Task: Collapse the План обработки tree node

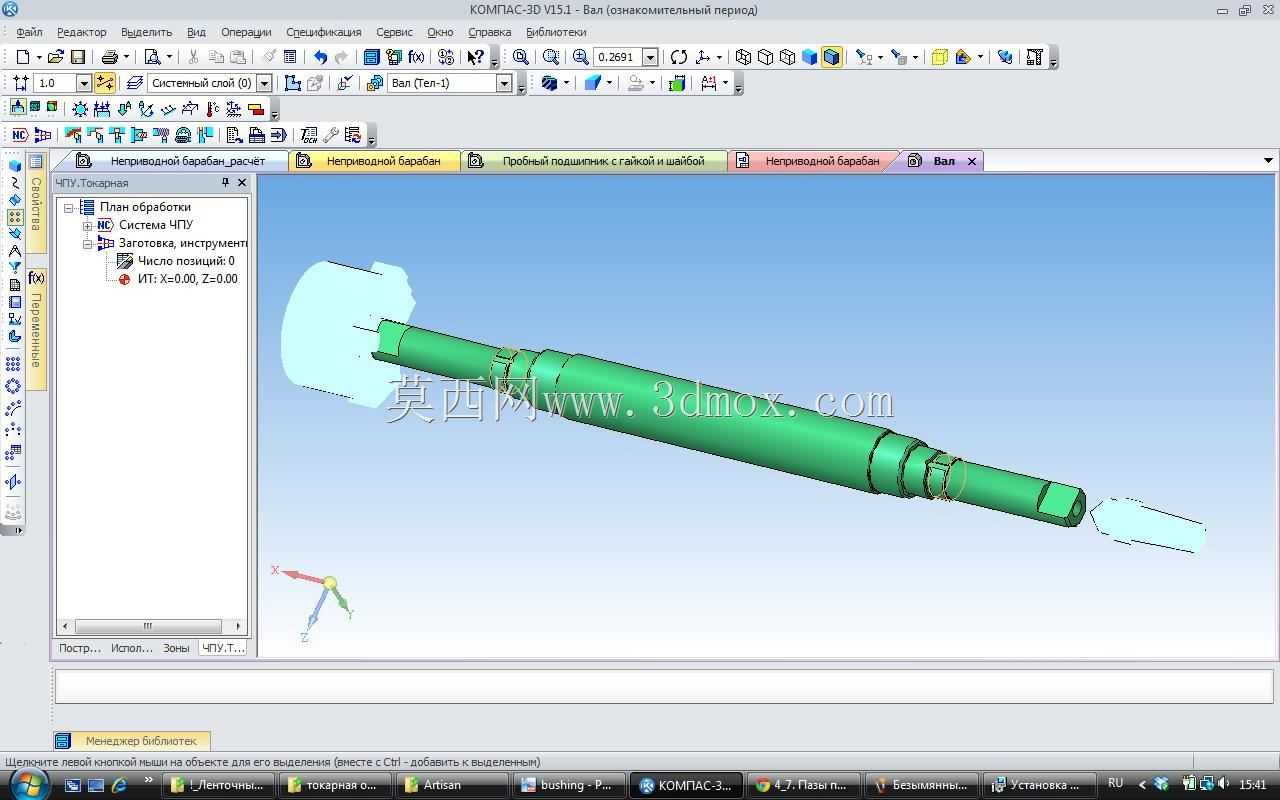Action: [69, 207]
